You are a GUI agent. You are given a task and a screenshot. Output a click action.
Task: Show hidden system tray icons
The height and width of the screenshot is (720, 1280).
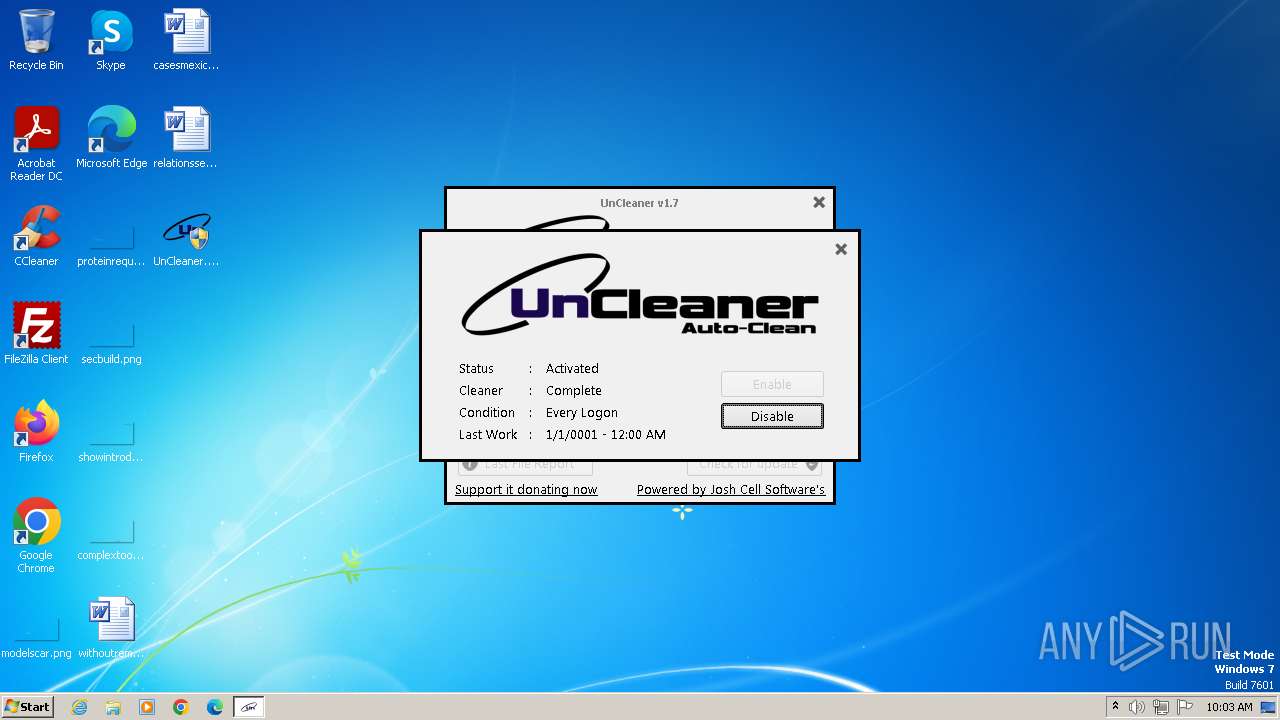1115,707
